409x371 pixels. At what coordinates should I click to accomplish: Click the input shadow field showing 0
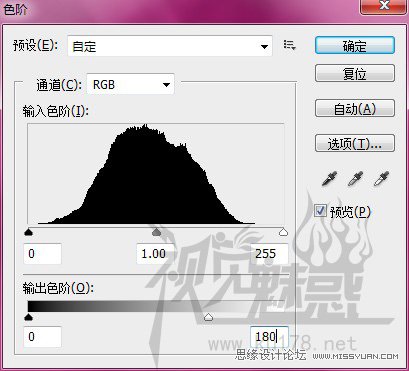43,254
